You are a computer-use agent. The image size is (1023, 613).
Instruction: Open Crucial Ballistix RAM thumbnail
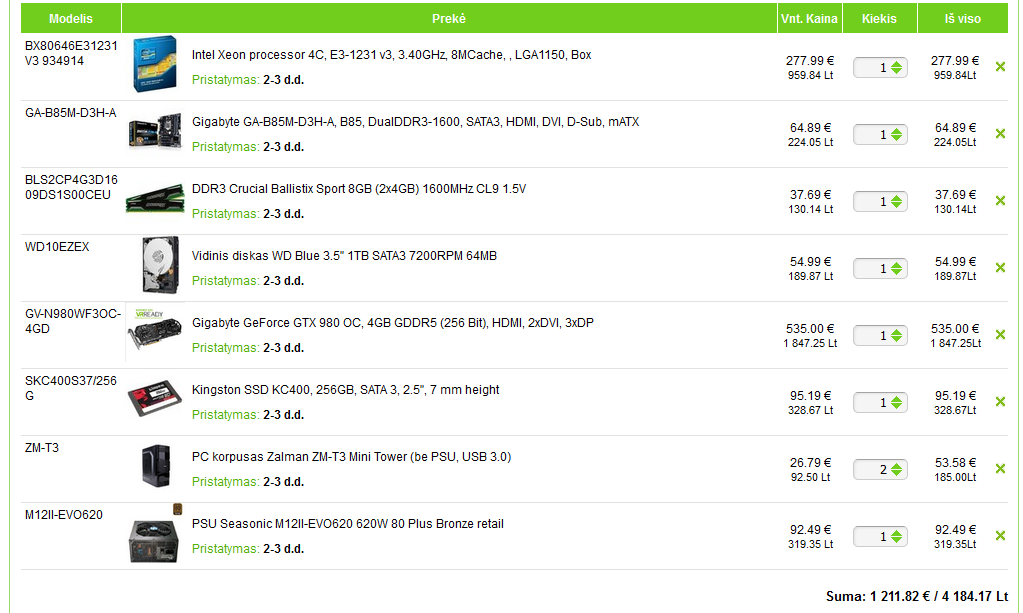tap(155, 198)
